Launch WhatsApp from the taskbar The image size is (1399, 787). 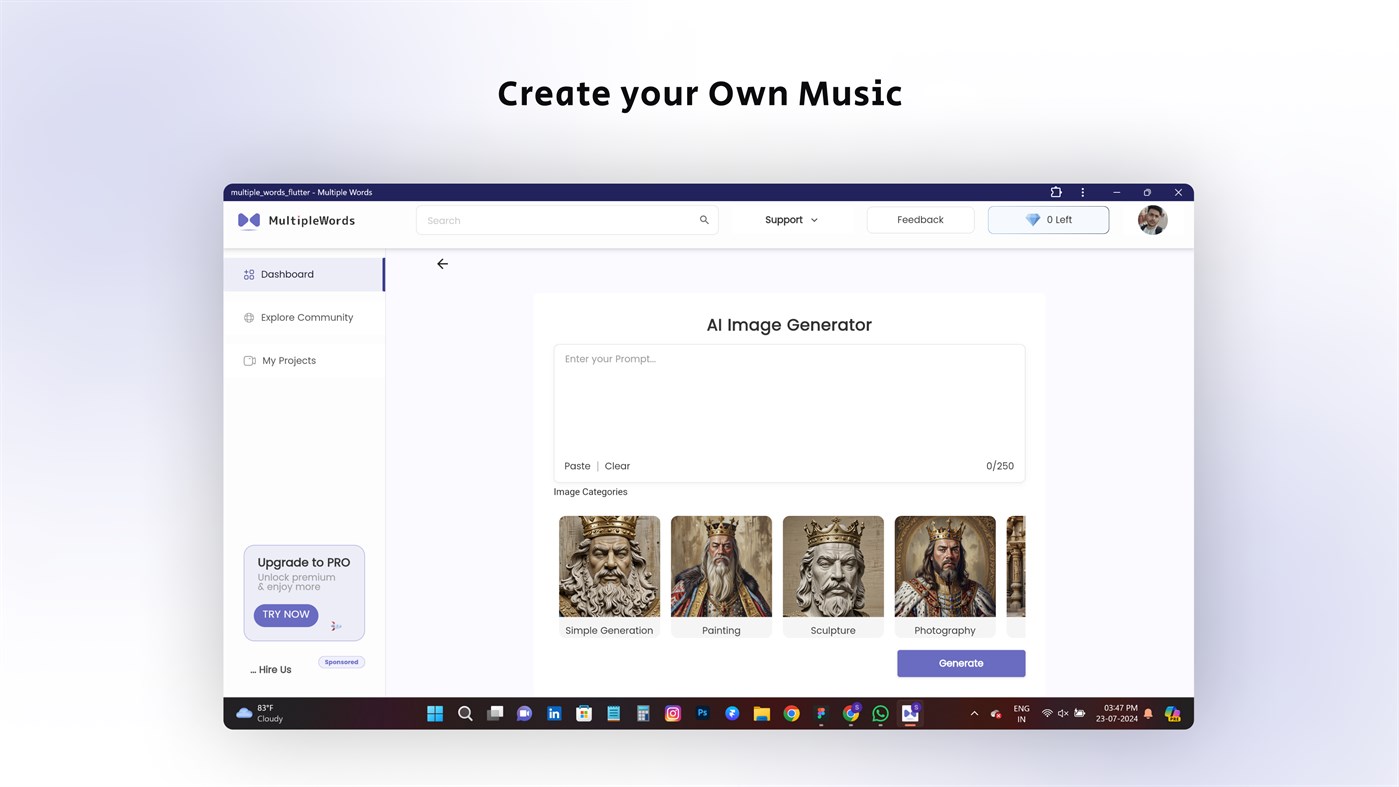point(879,713)
